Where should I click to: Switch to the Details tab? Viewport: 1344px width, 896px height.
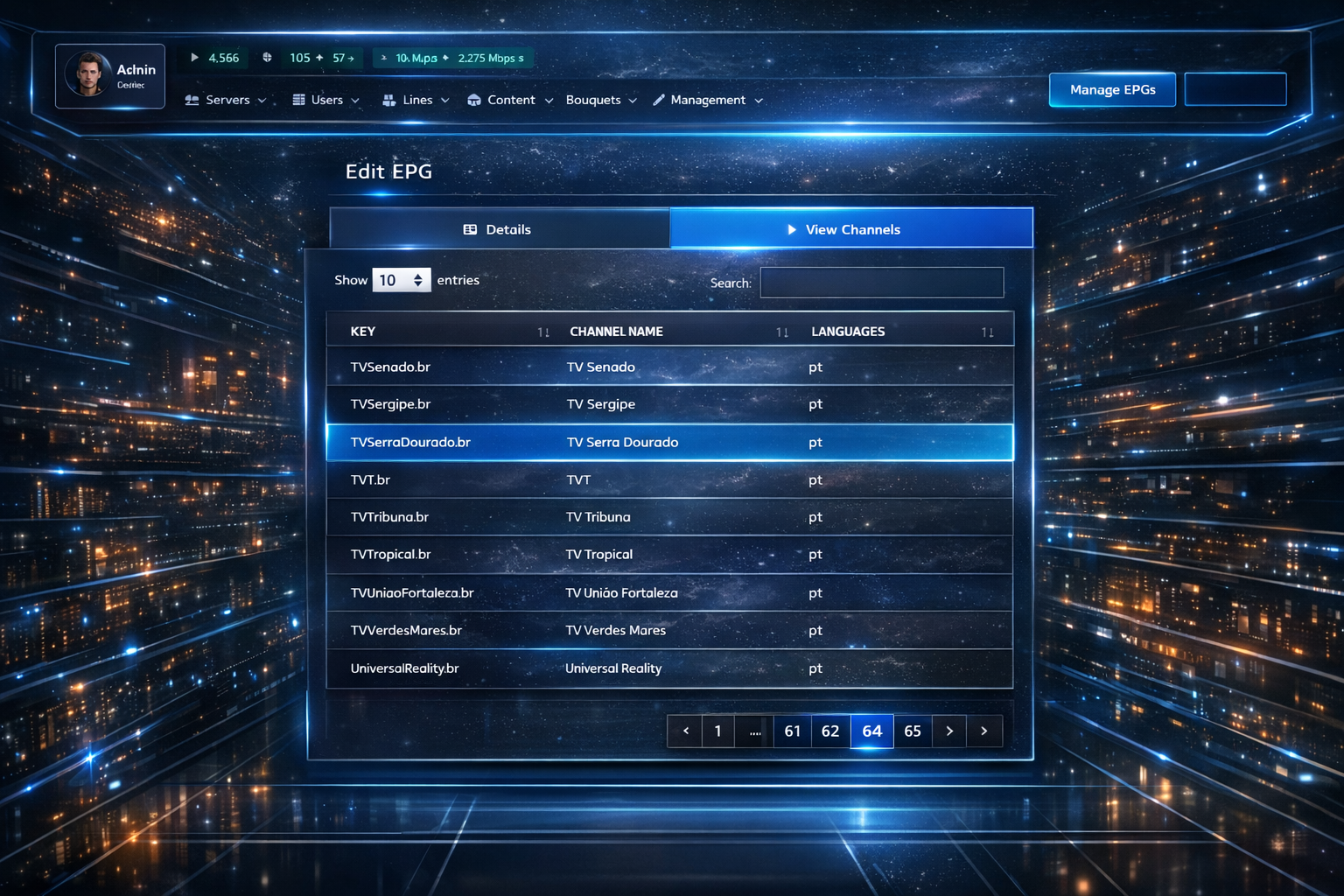point(500,229)
